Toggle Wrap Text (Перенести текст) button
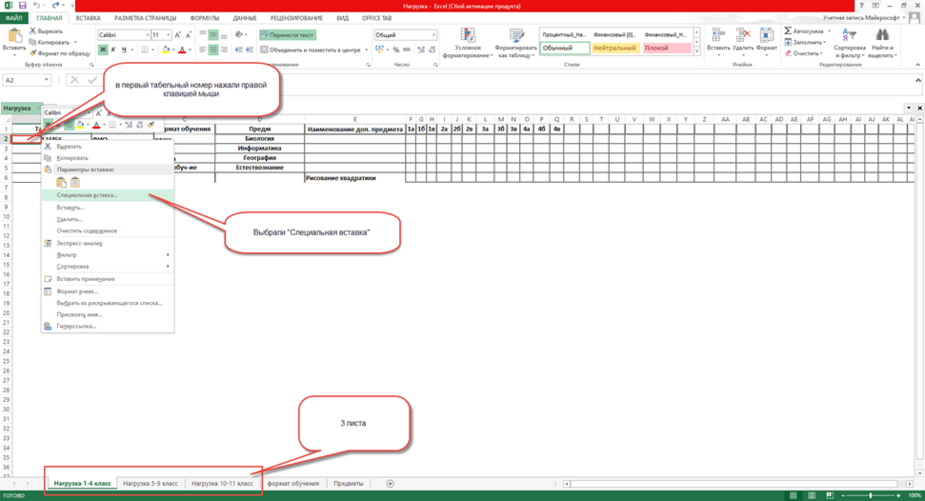 (290, 35)
